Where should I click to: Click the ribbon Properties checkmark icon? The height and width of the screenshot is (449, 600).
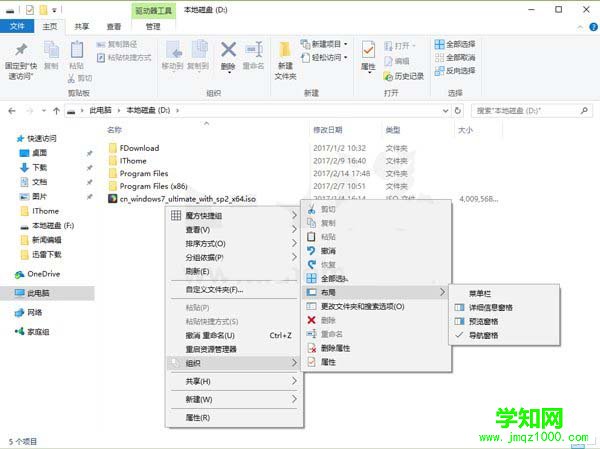coord(368,50)
